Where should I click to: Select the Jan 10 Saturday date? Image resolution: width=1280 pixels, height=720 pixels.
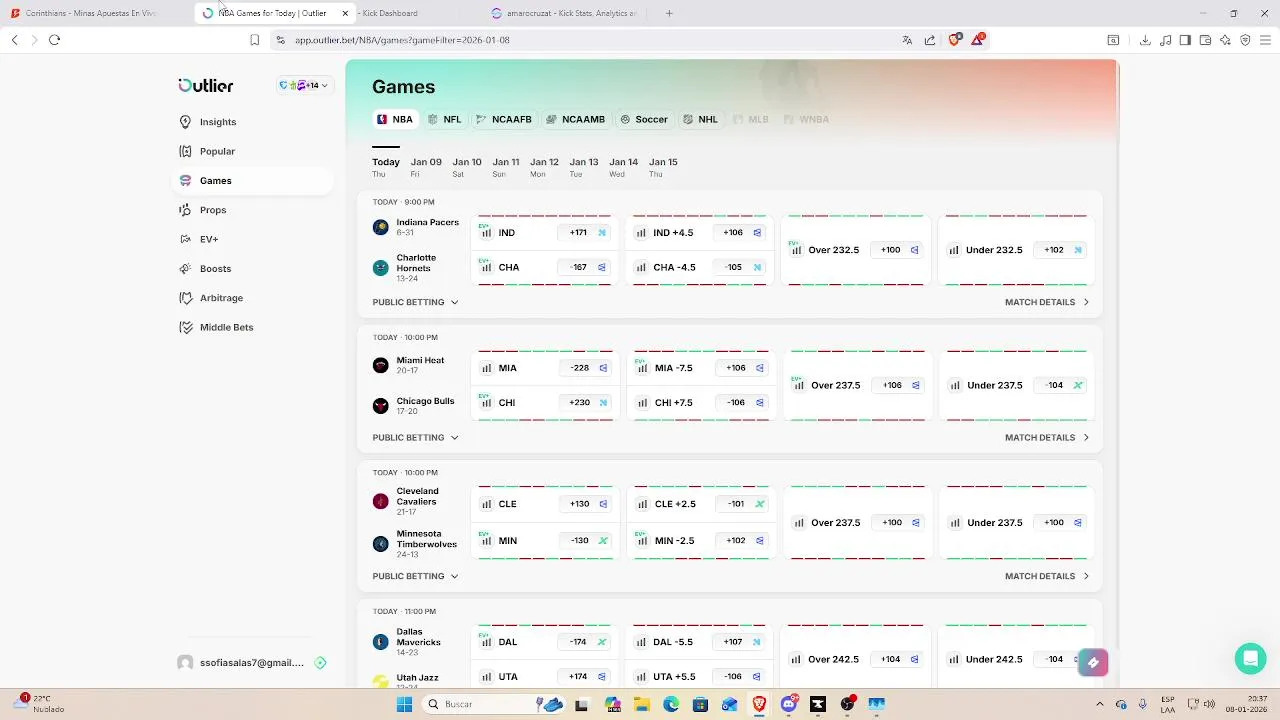(x=467, y=167)
